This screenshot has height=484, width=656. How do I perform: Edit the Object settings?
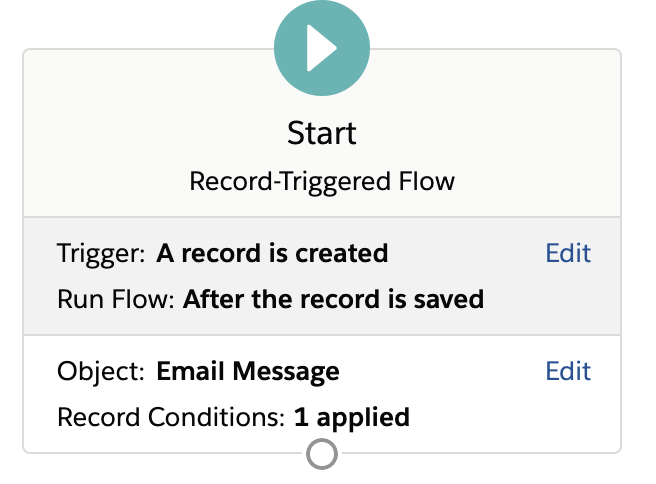coord(568,372)
